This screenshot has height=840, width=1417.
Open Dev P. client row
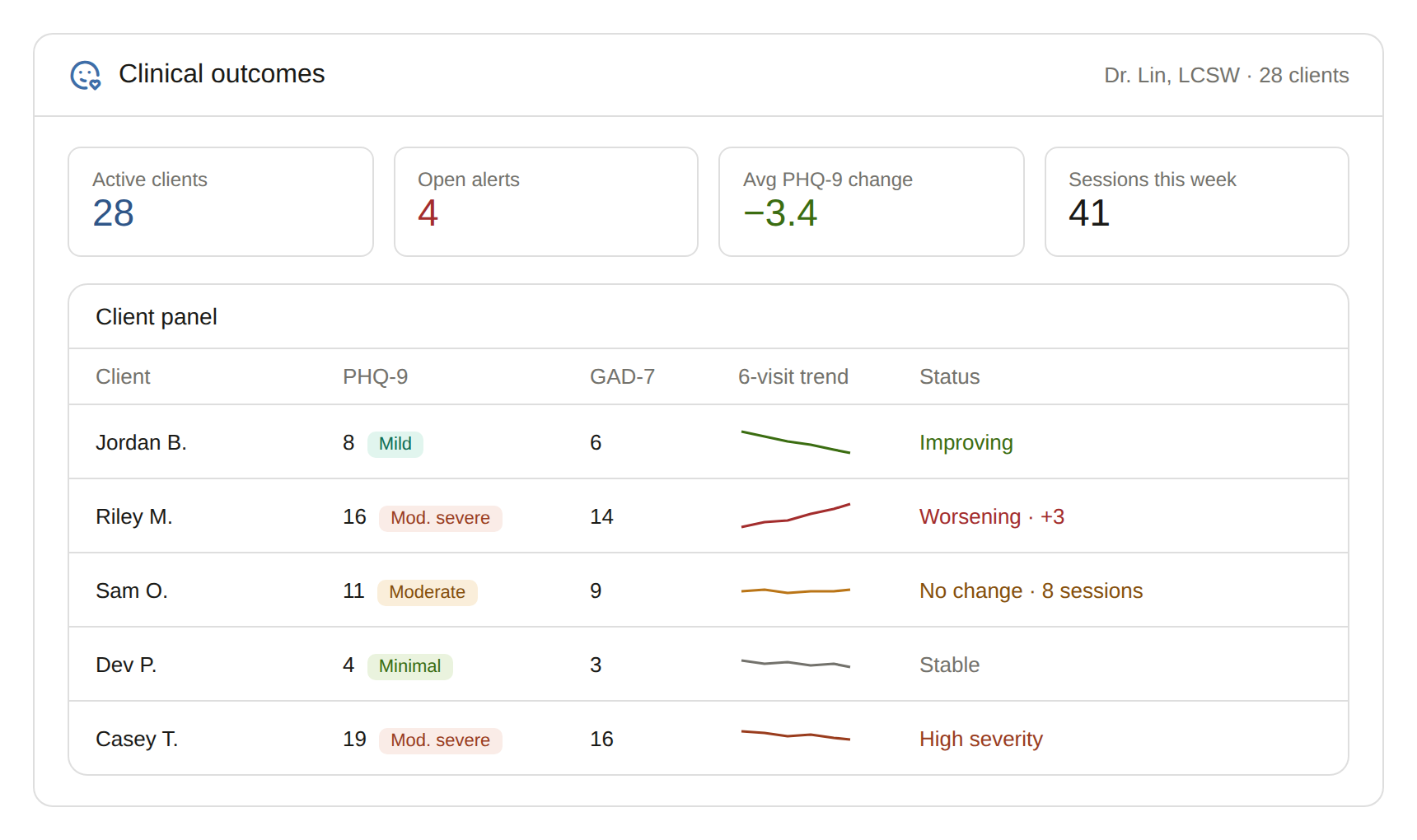708,665
